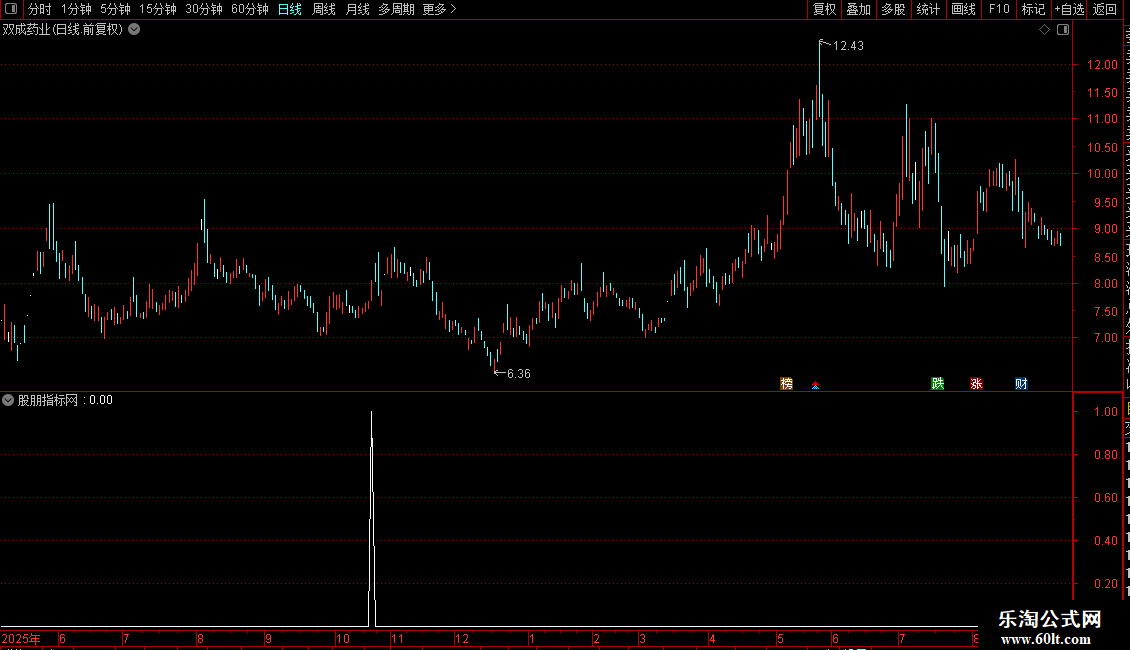Image resolution: width=1130 pixels, height=650 pixels.
Task: Add stock via +自选 button
Action: click(1069, 9)
